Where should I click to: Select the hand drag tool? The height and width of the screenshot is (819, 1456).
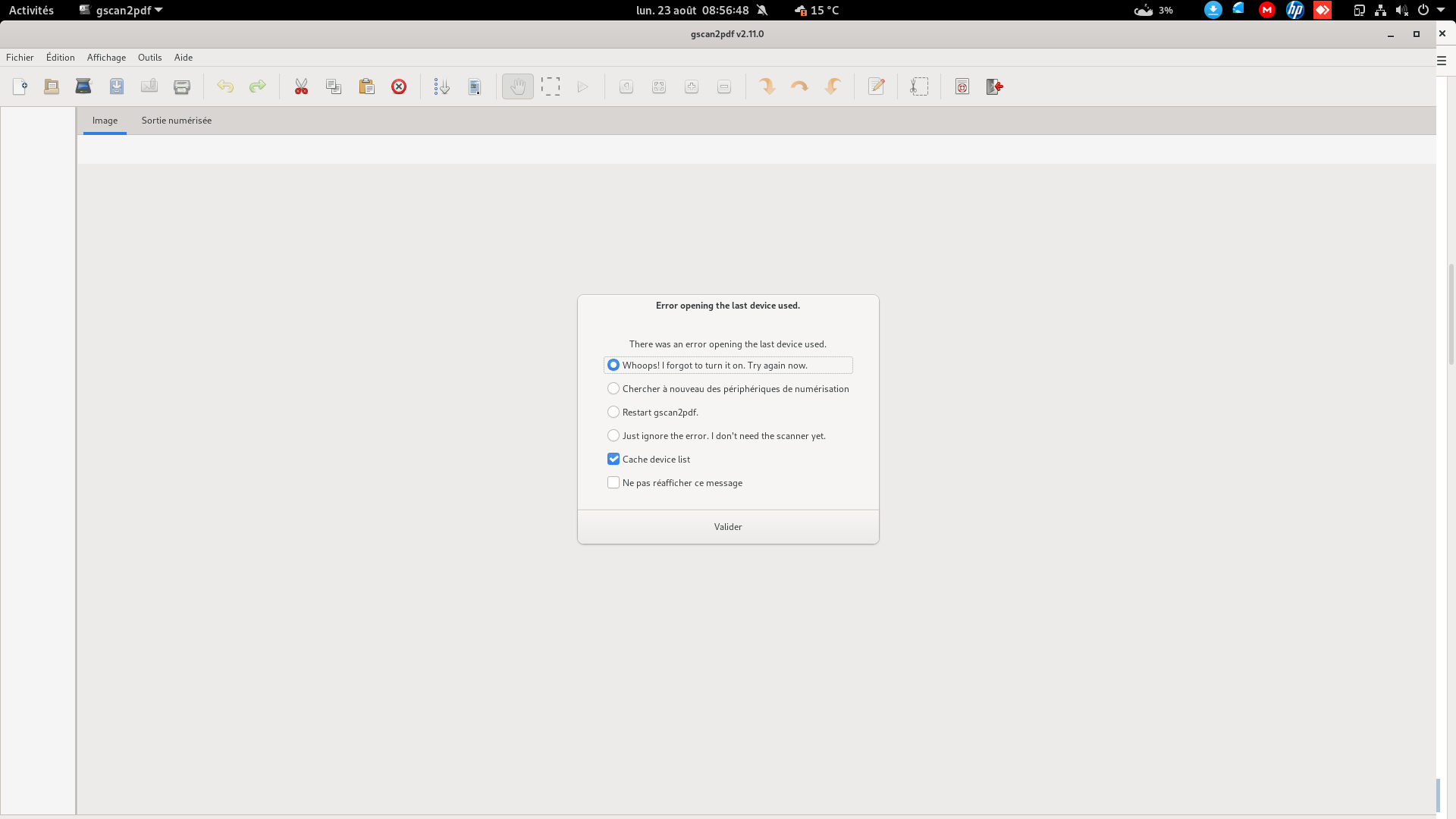(x=518, y=86)
